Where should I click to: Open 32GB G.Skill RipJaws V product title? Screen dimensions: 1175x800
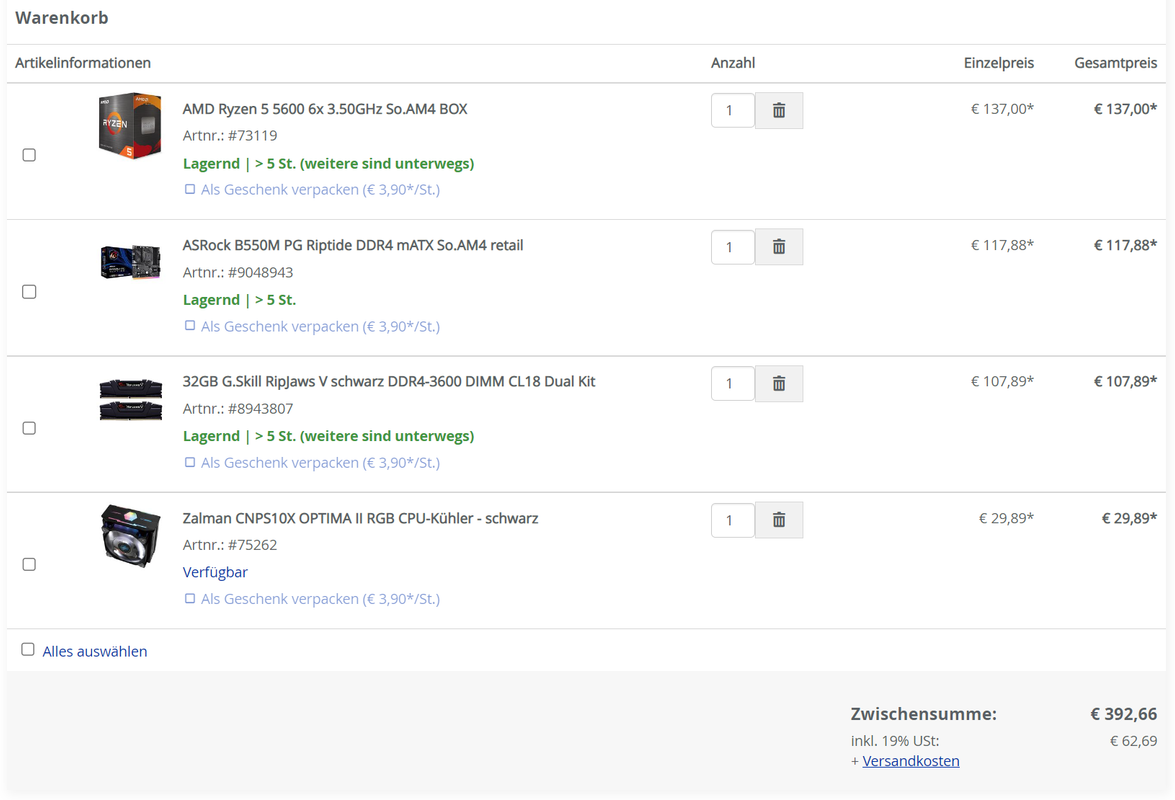click(389, 382)
